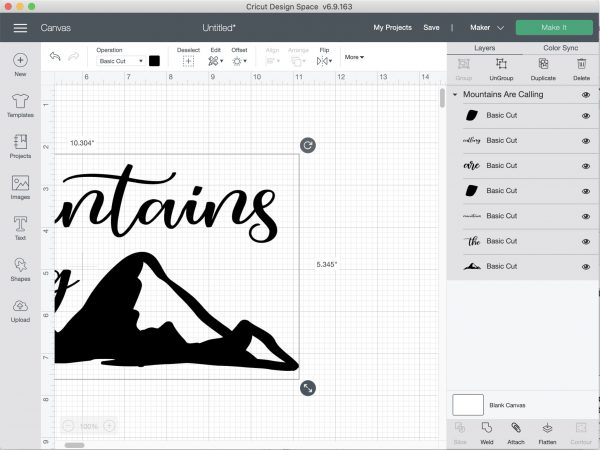The height and width of the screenshot is (450, 600).
Task: Select the 'calling' layer thumbnail
Action: pyautogui.click(x=471, y=140)
